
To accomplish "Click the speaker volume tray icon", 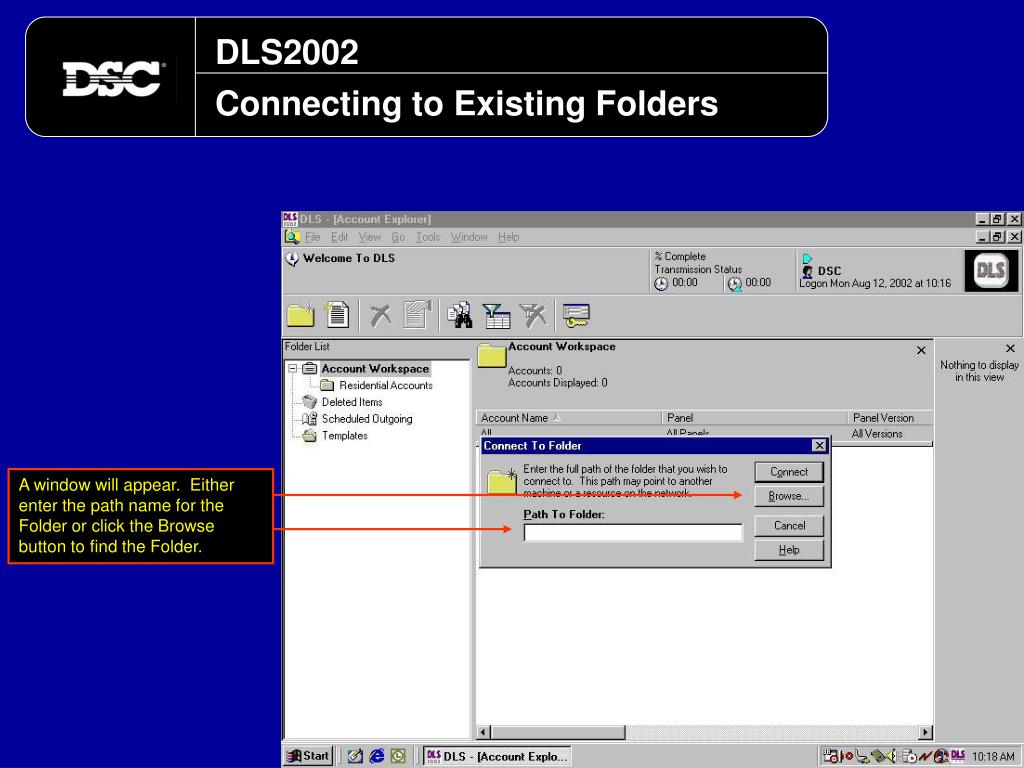I will (893, 756).
